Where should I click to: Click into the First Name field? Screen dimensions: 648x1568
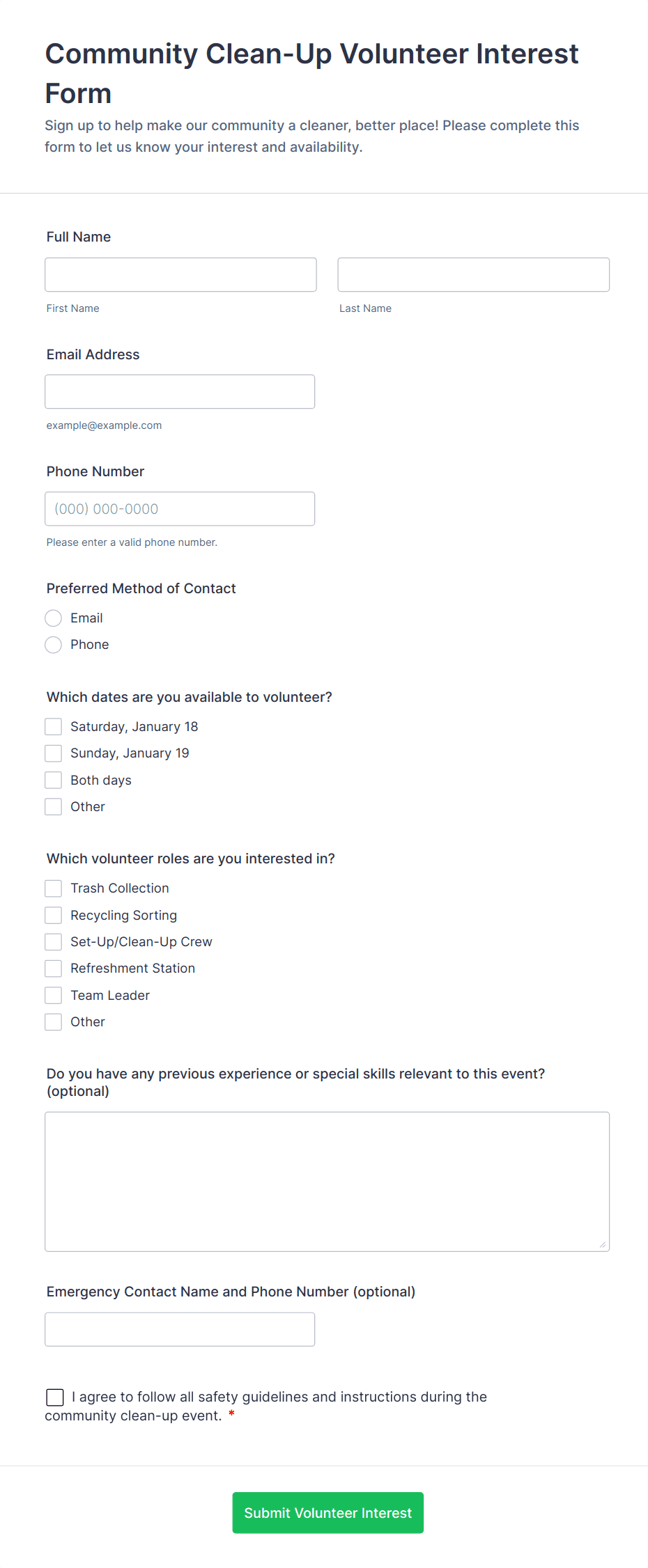(180, 274)
